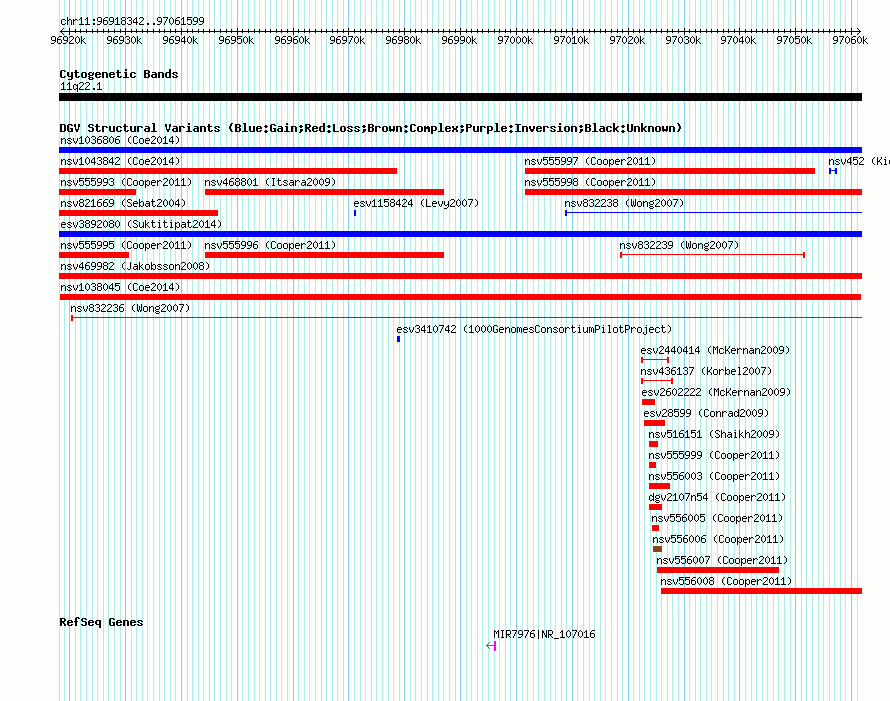Click the 11q22.1 band name text
This screenshot has width=890, height=701.
[81, 86]
